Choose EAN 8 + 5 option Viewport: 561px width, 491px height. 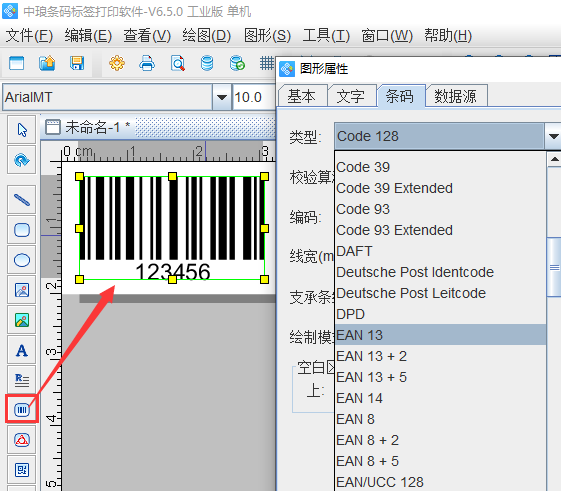click(441, 461)
